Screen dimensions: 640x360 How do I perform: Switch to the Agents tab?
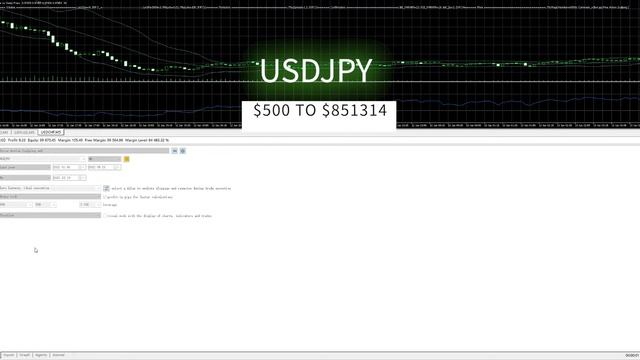point(41,356)
